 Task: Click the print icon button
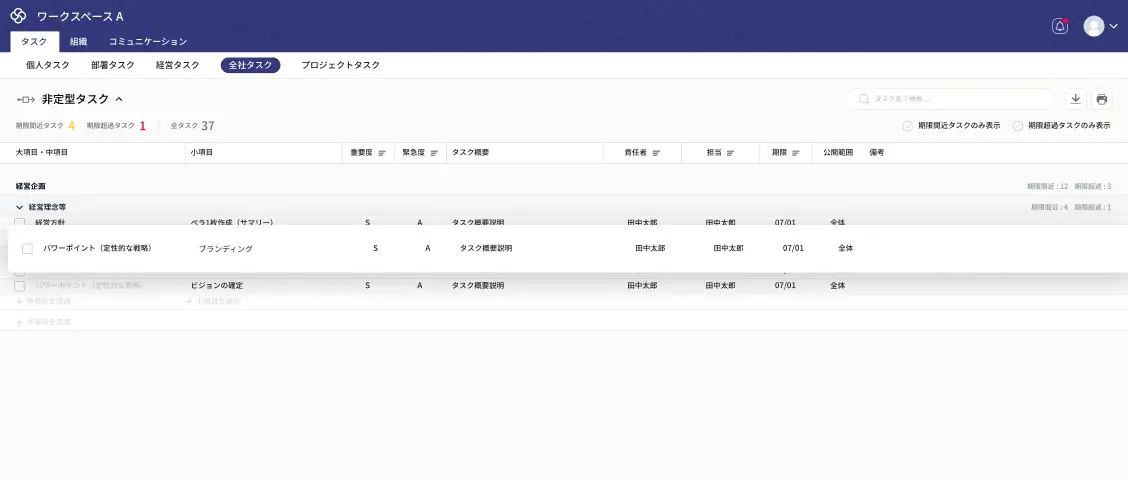(1101, 99)
